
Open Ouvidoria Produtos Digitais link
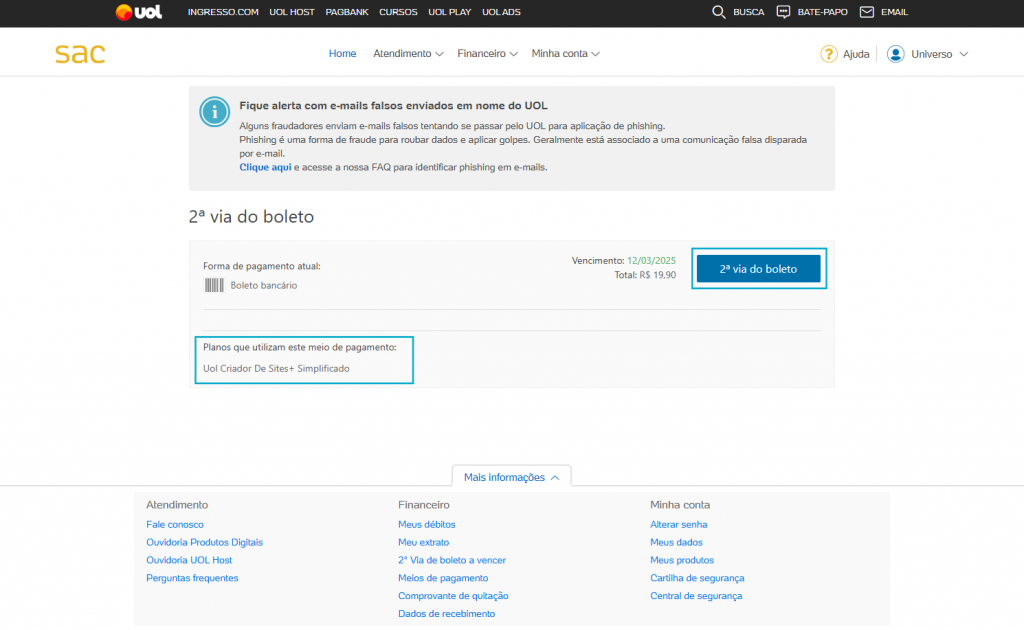[x=204, y=542]
